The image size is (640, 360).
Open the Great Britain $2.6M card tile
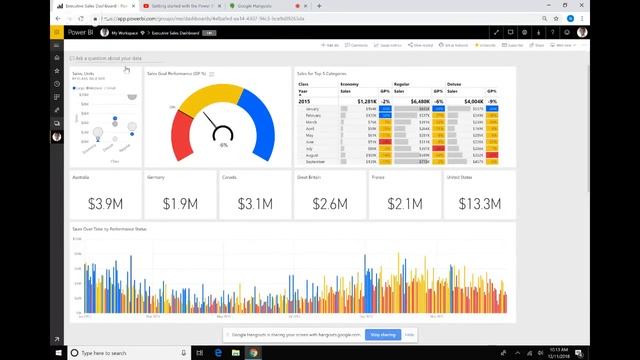(x=330, y=195)
